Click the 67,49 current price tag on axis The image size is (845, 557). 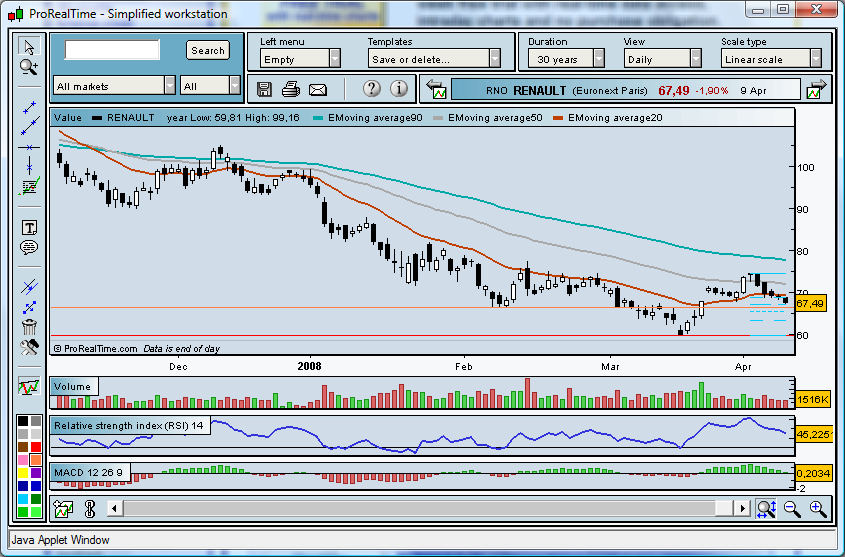(x=810, y=303)
